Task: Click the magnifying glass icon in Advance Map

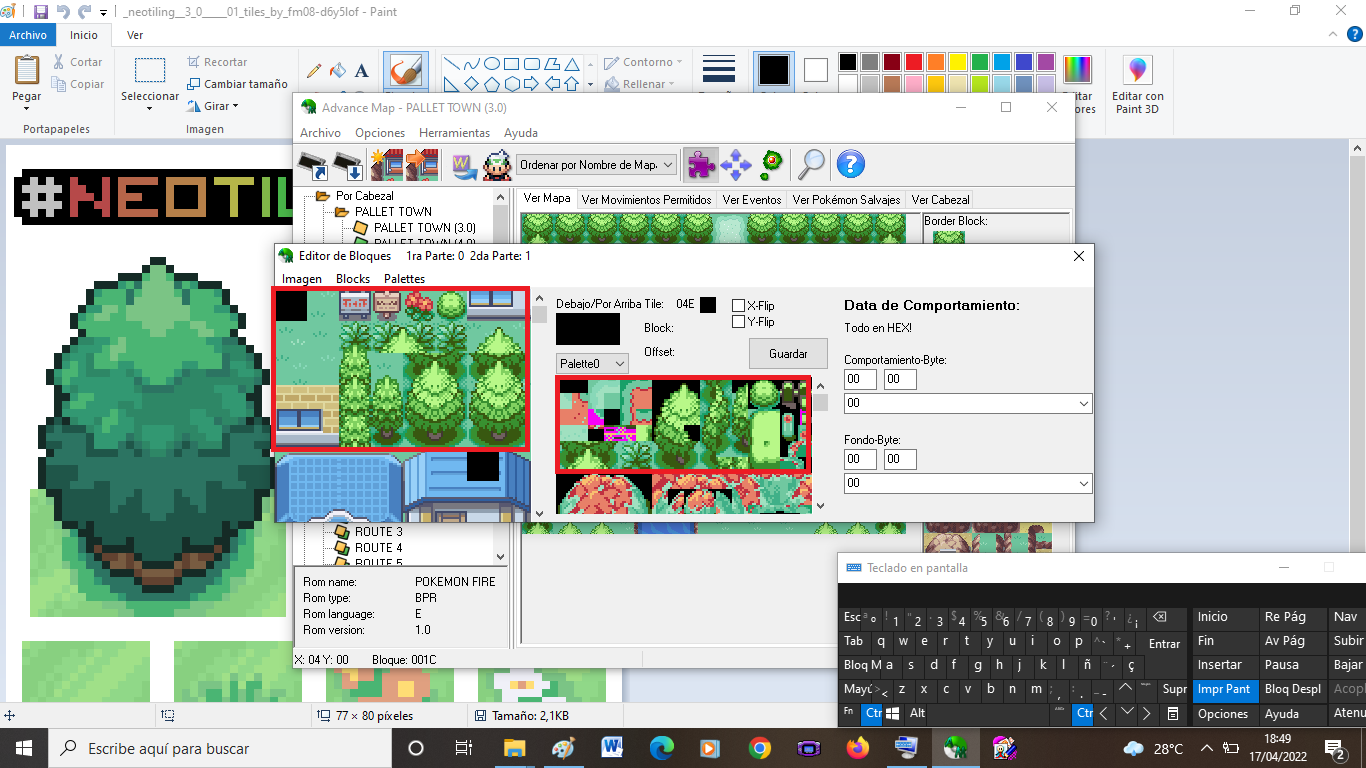Action: [811, 164]
